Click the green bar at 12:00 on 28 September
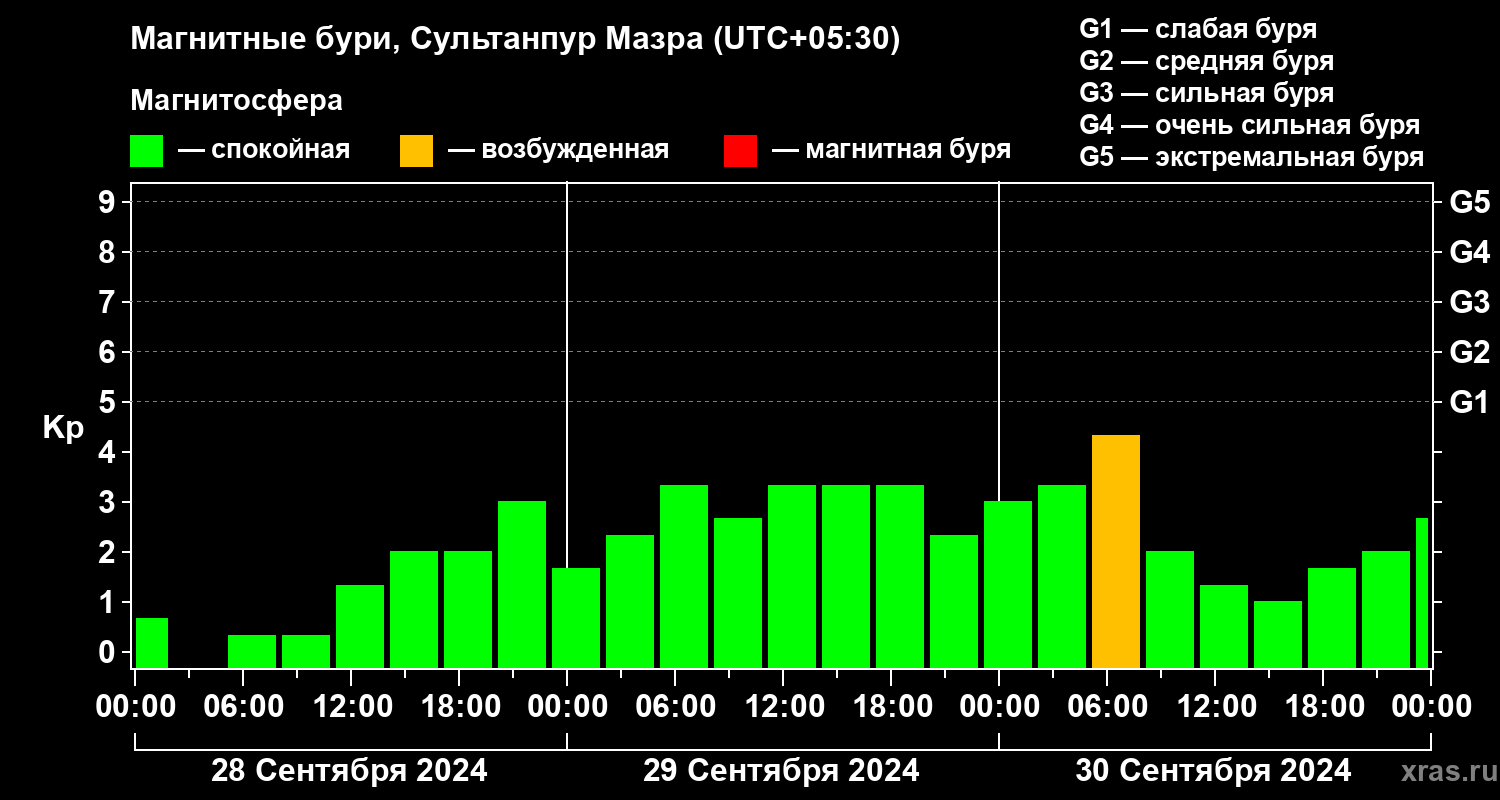1500x800 pixels. coord(360,626)
